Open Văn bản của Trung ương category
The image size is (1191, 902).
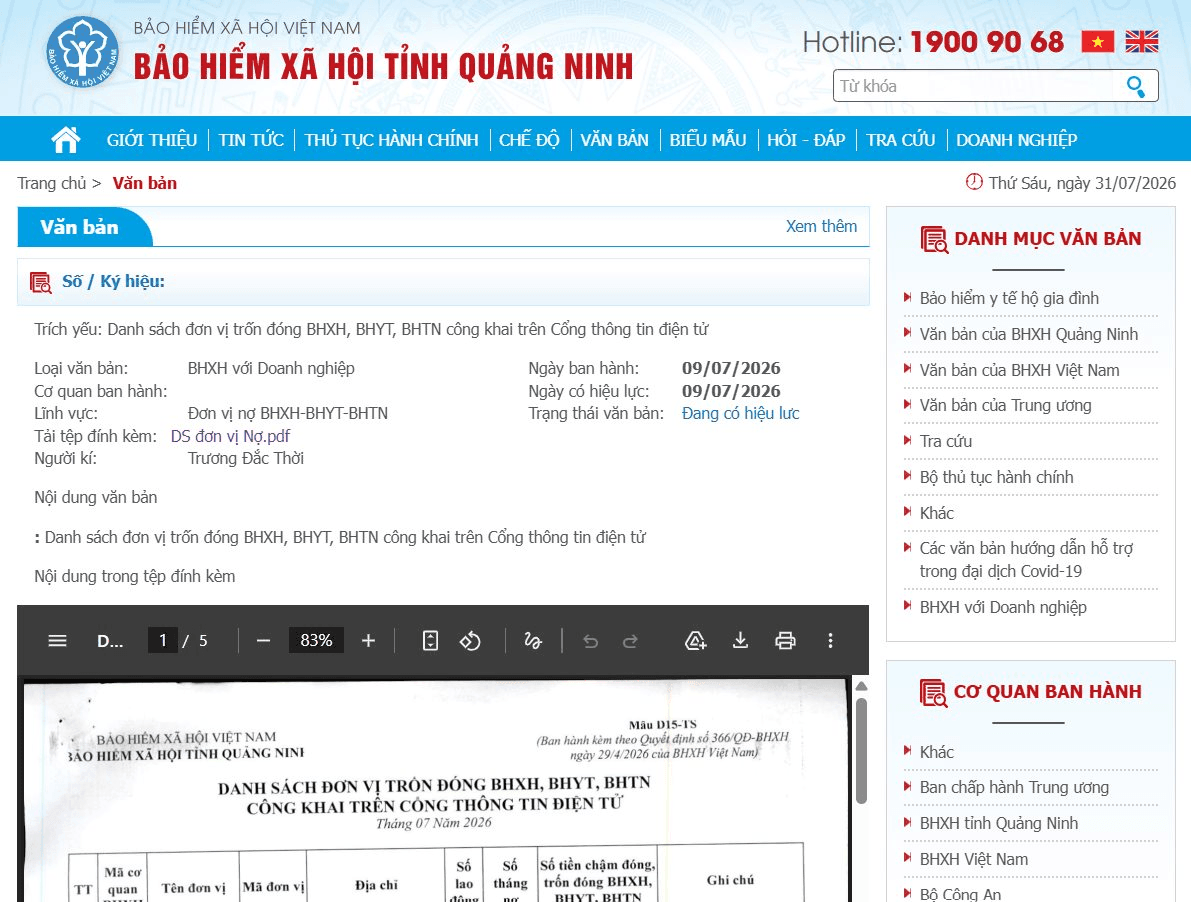(x=1005, y=405)
